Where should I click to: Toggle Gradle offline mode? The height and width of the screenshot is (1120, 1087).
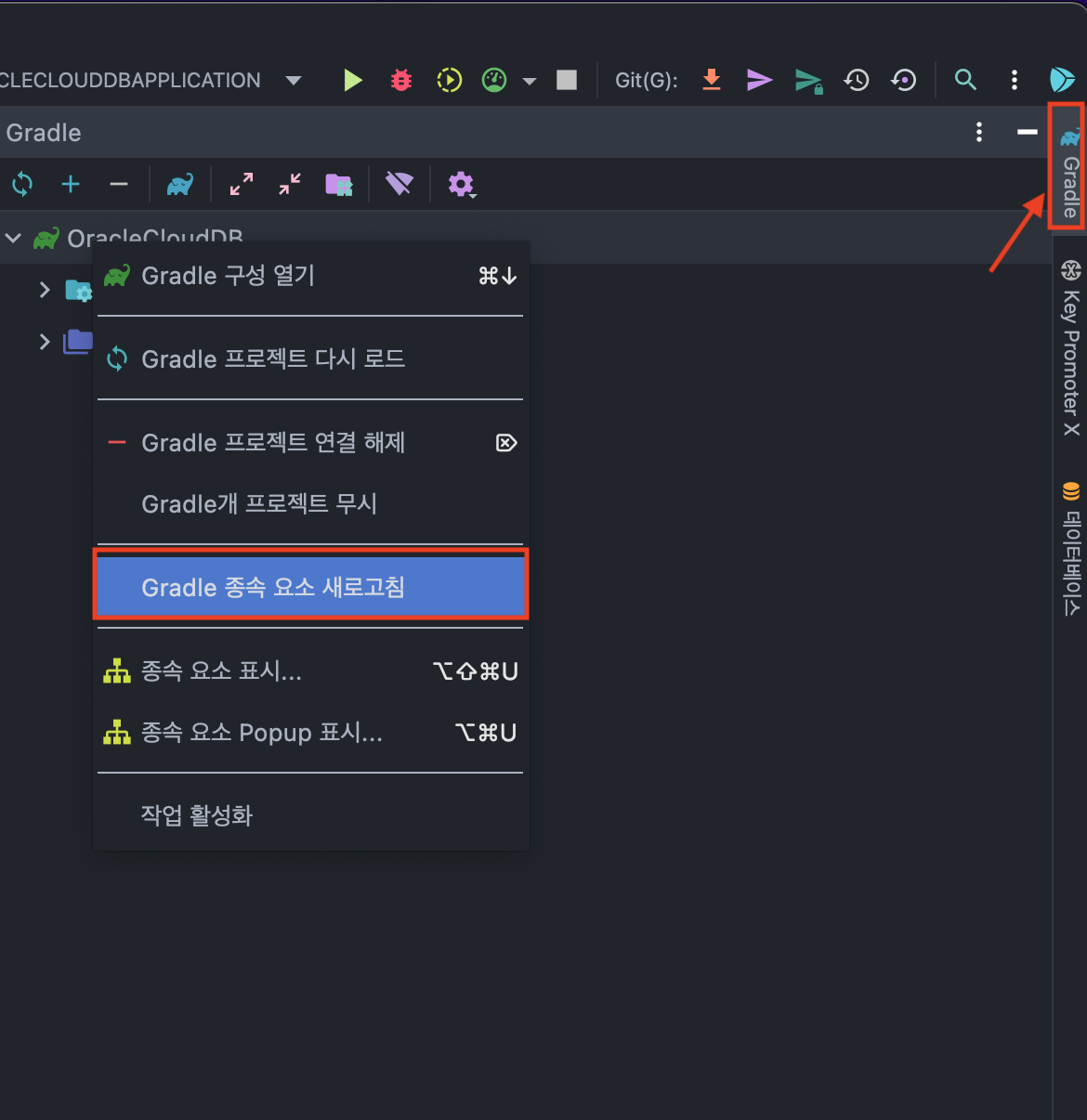click(399, 184)
